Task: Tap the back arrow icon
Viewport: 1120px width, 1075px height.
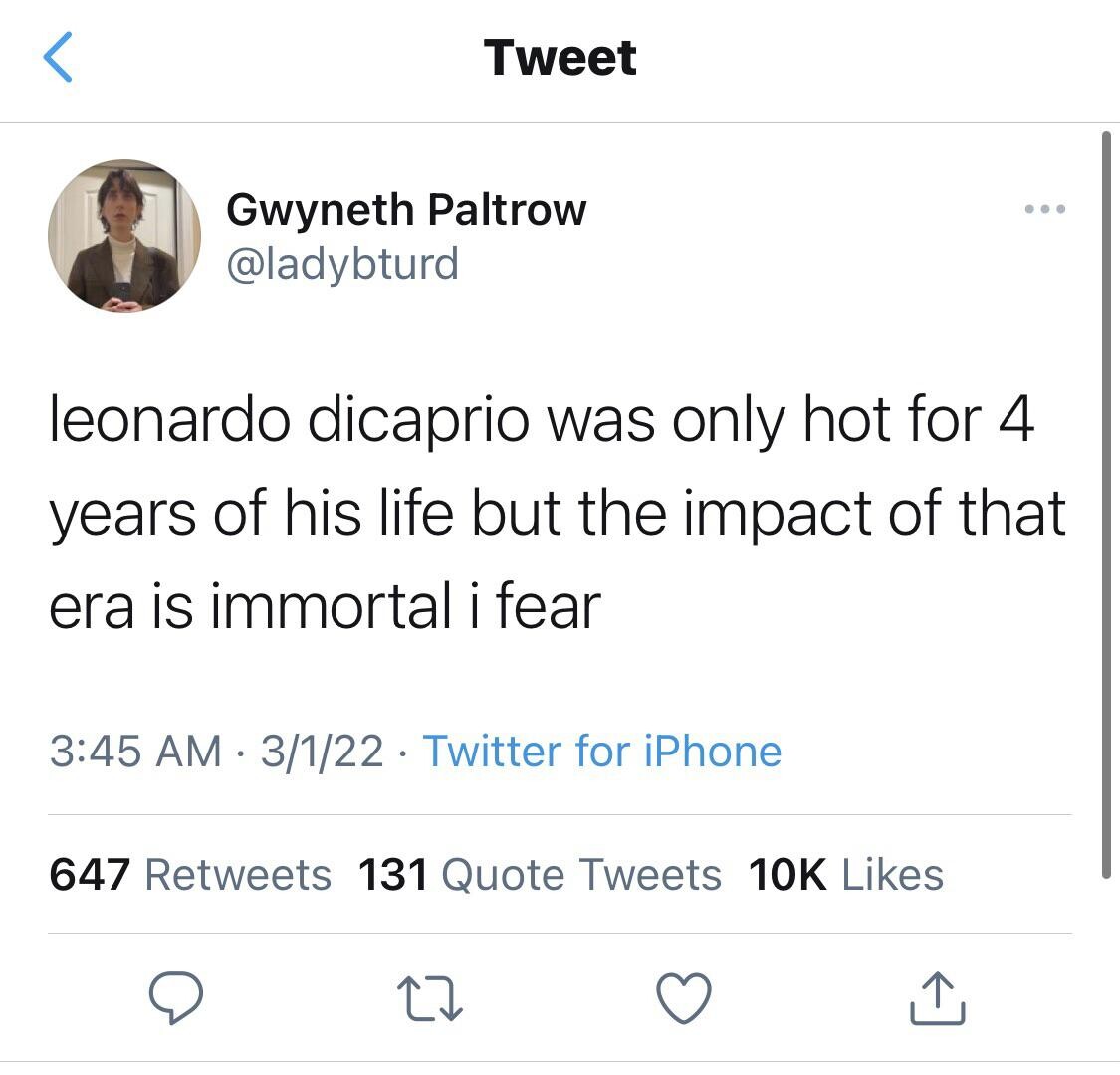Action: pos(59,57)
